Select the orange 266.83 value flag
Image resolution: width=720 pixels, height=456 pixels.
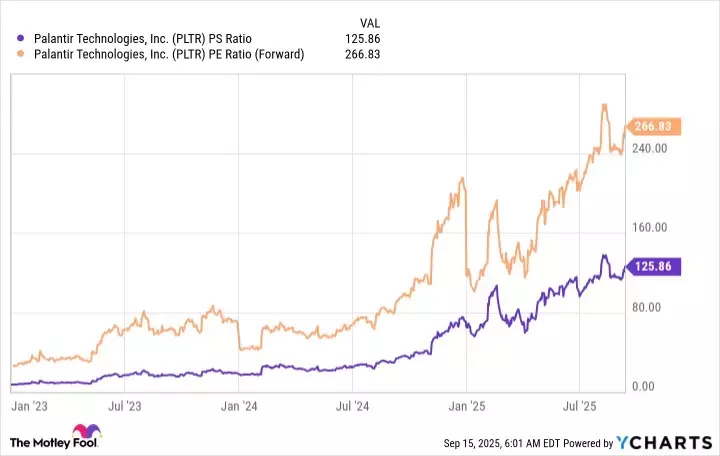tap(653, 127)
